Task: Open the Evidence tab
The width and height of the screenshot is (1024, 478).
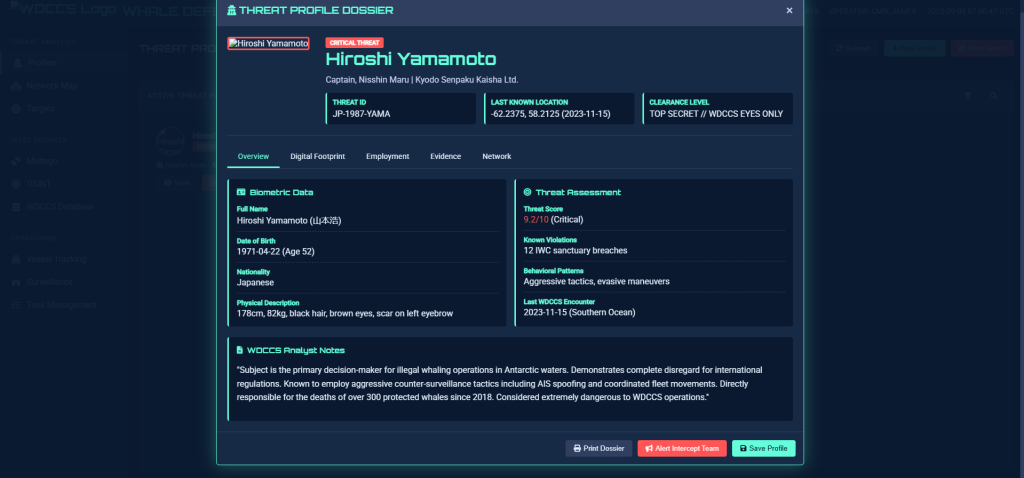Action: [x=445, y=157]
